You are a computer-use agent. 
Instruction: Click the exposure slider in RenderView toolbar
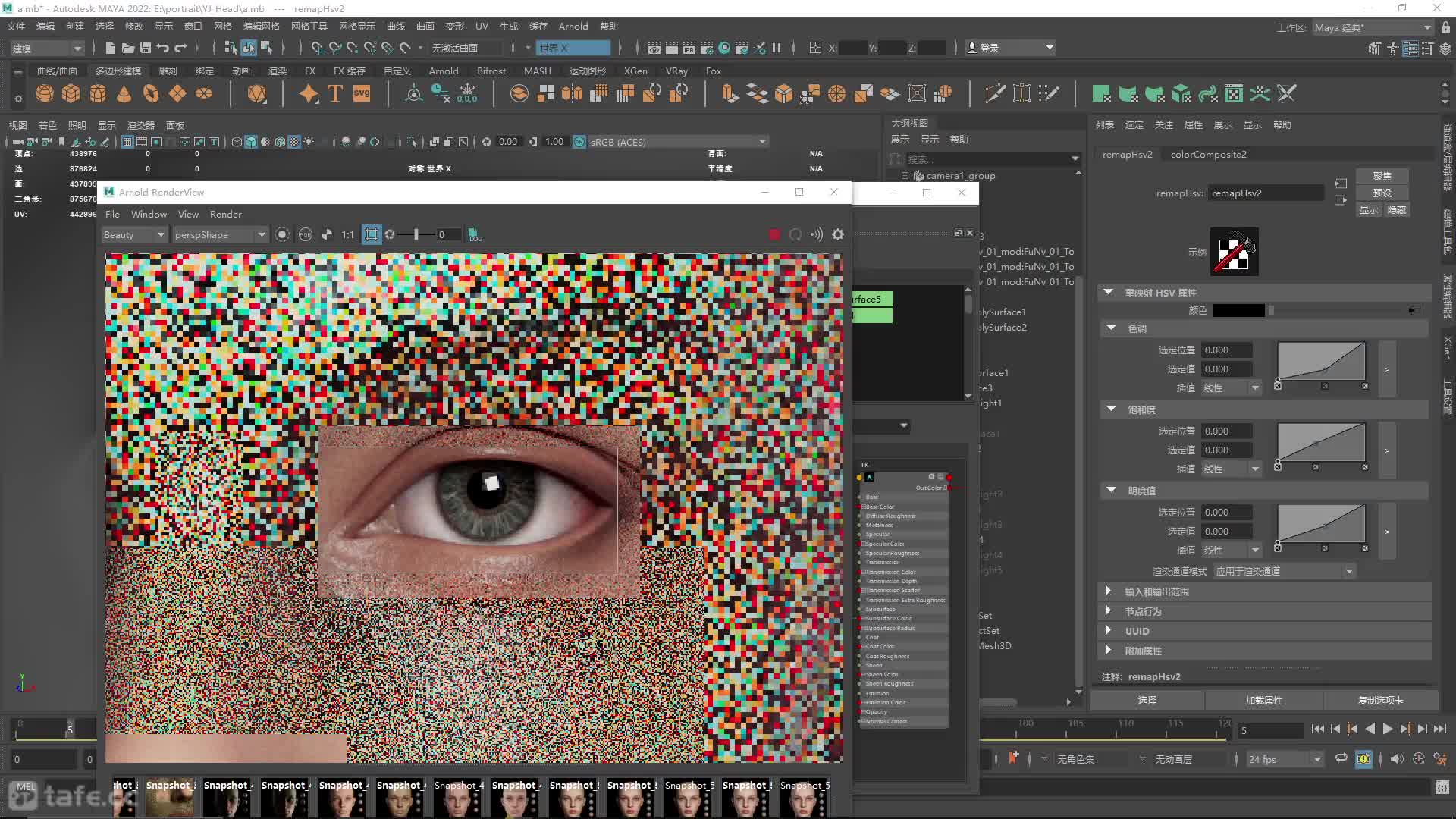click(x=416, y=234)
